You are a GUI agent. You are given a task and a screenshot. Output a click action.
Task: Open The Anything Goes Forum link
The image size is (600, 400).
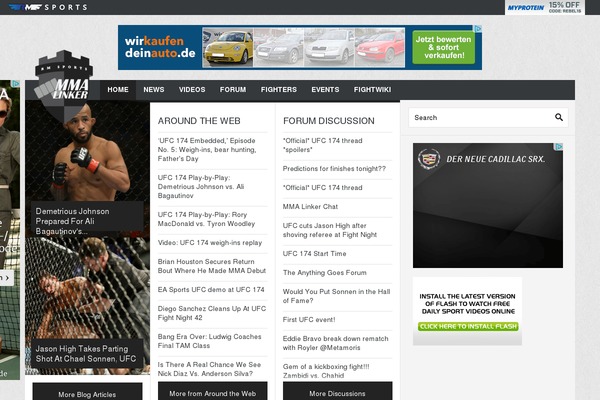[324, 273]
